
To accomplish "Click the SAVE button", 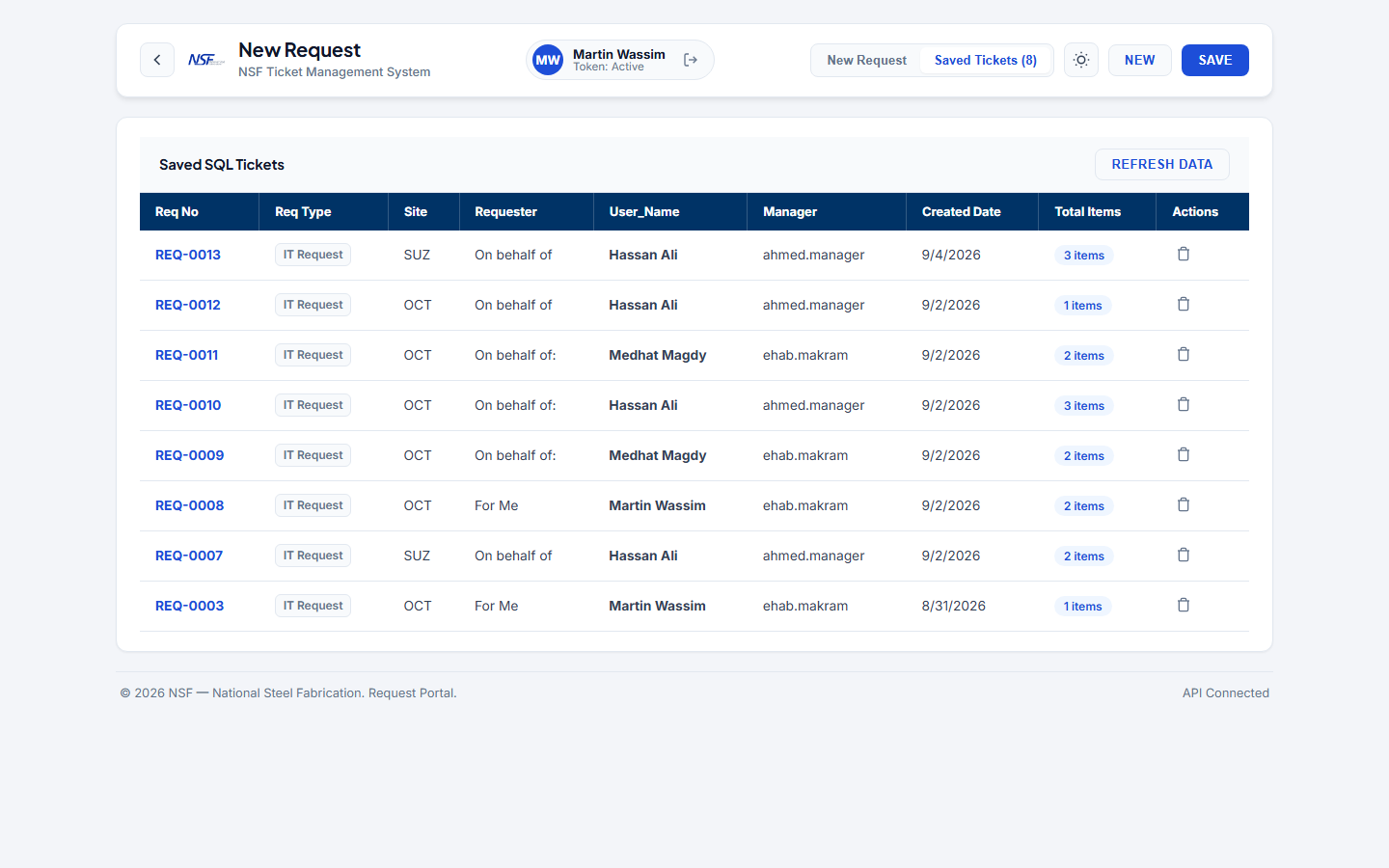I will point(1215,60).
